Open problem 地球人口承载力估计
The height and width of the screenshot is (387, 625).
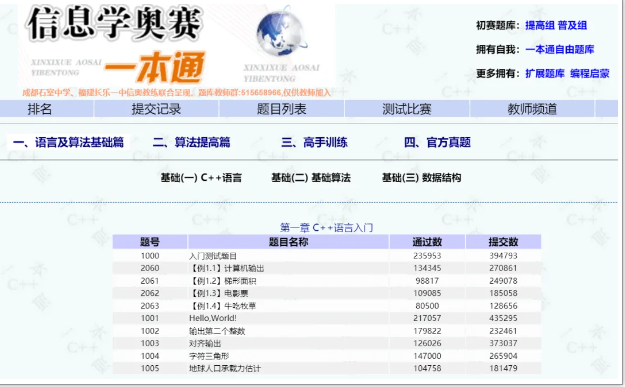(x=225, y=368)
